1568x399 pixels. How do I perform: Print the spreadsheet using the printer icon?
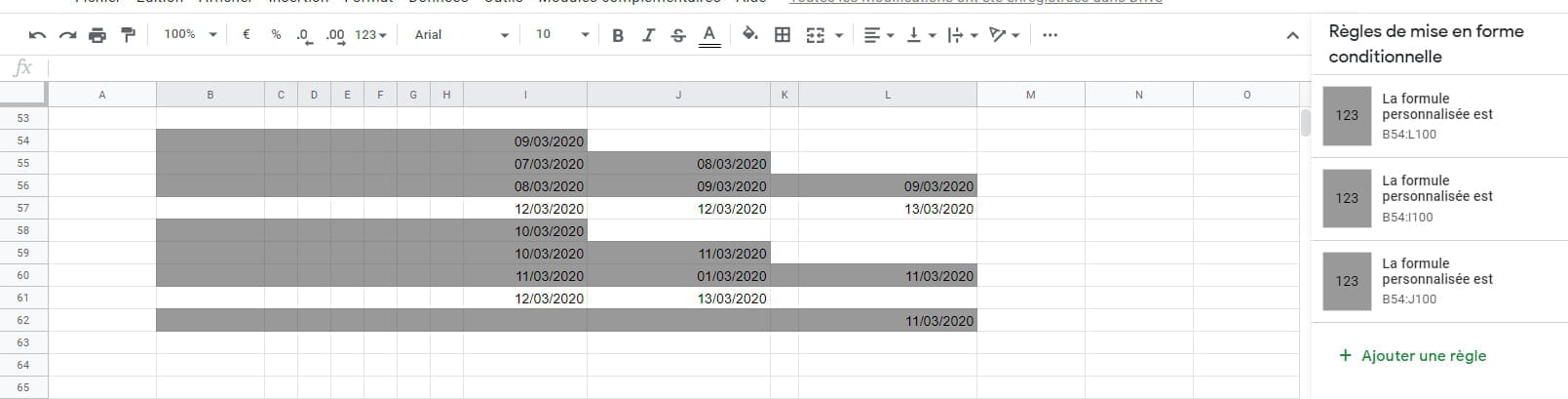[97, 35]
